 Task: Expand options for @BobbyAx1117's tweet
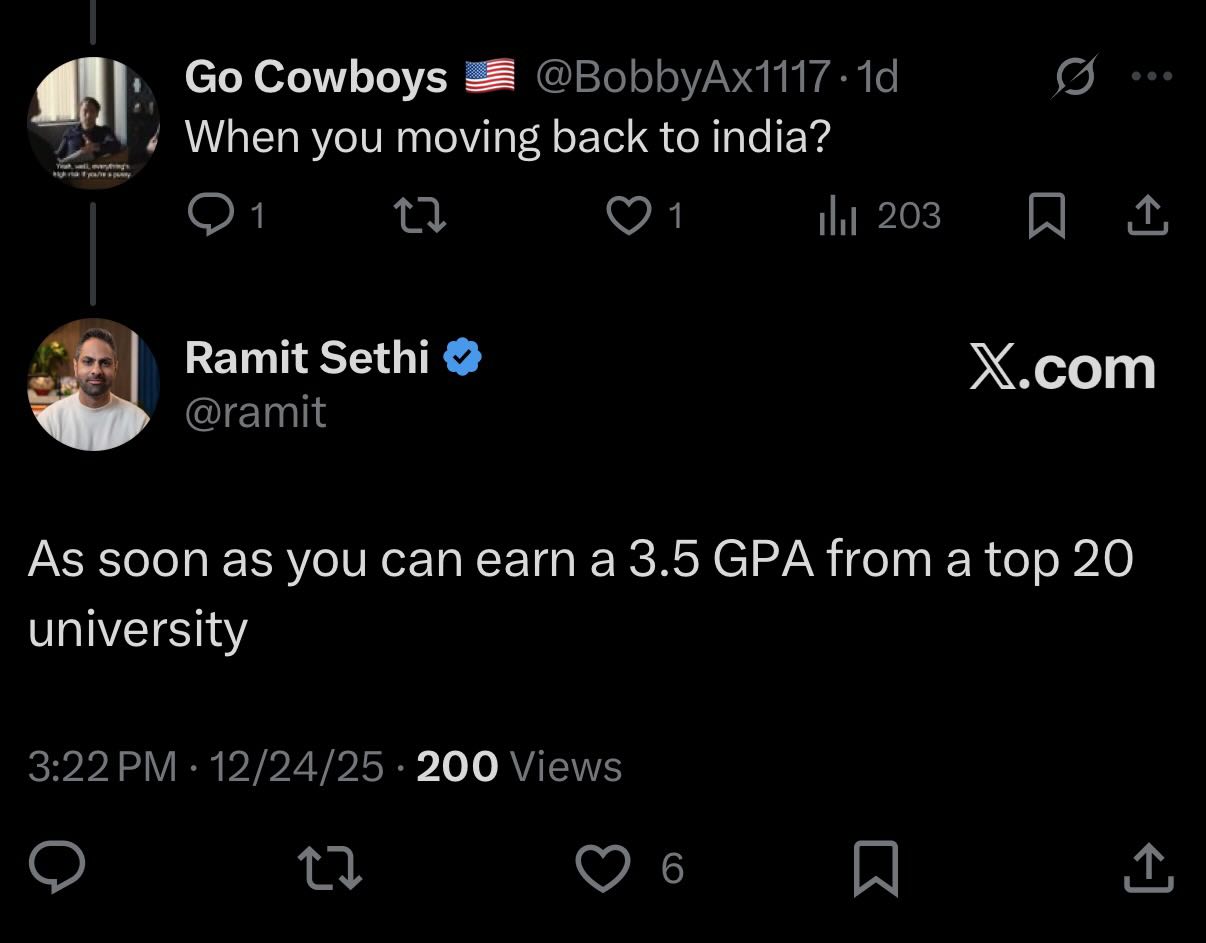[1152, 75]
